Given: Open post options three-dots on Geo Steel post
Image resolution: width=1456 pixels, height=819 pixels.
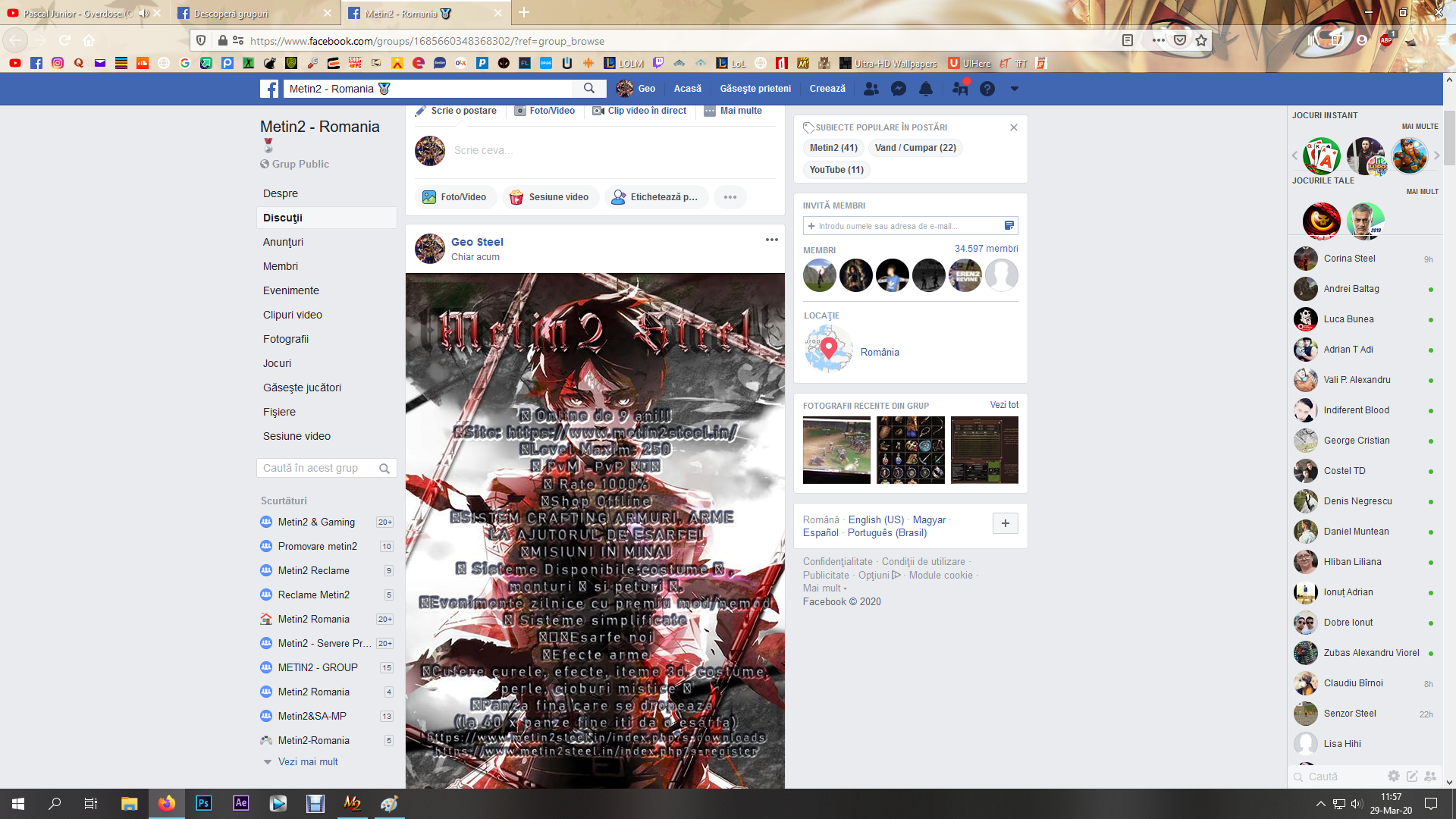Looking at the screenshot, I should click(771, 240).
